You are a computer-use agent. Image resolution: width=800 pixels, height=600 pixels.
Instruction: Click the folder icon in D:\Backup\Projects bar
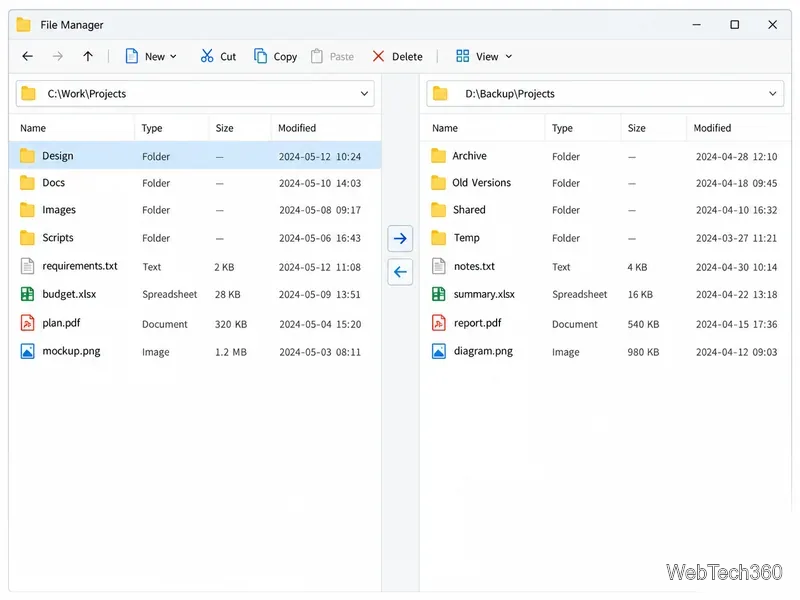click(440, 93)
